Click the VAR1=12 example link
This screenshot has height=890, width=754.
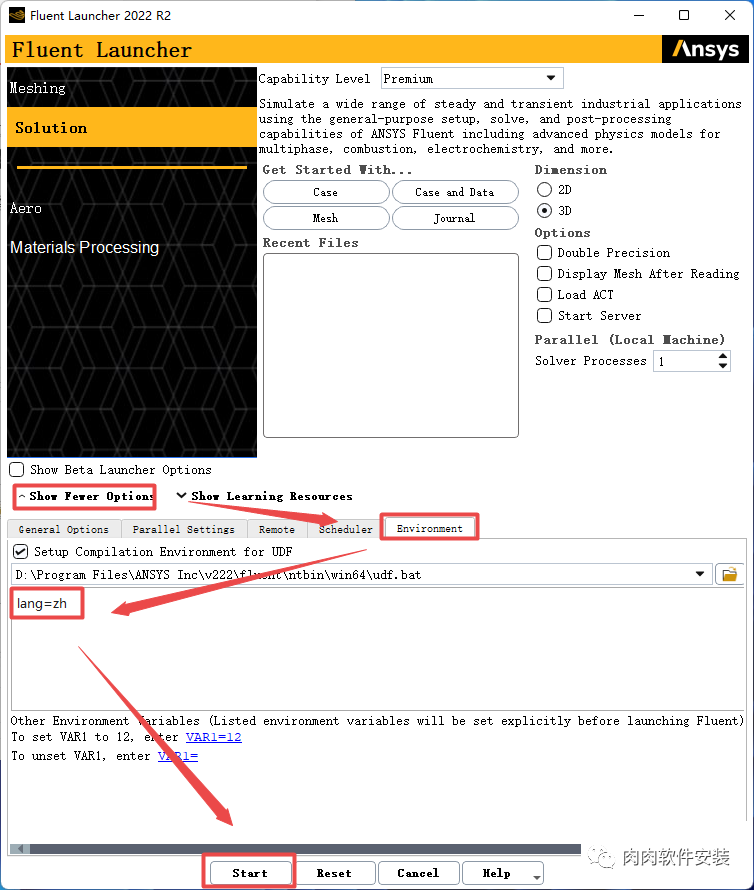pyautogui.click(x=213, y=737)
